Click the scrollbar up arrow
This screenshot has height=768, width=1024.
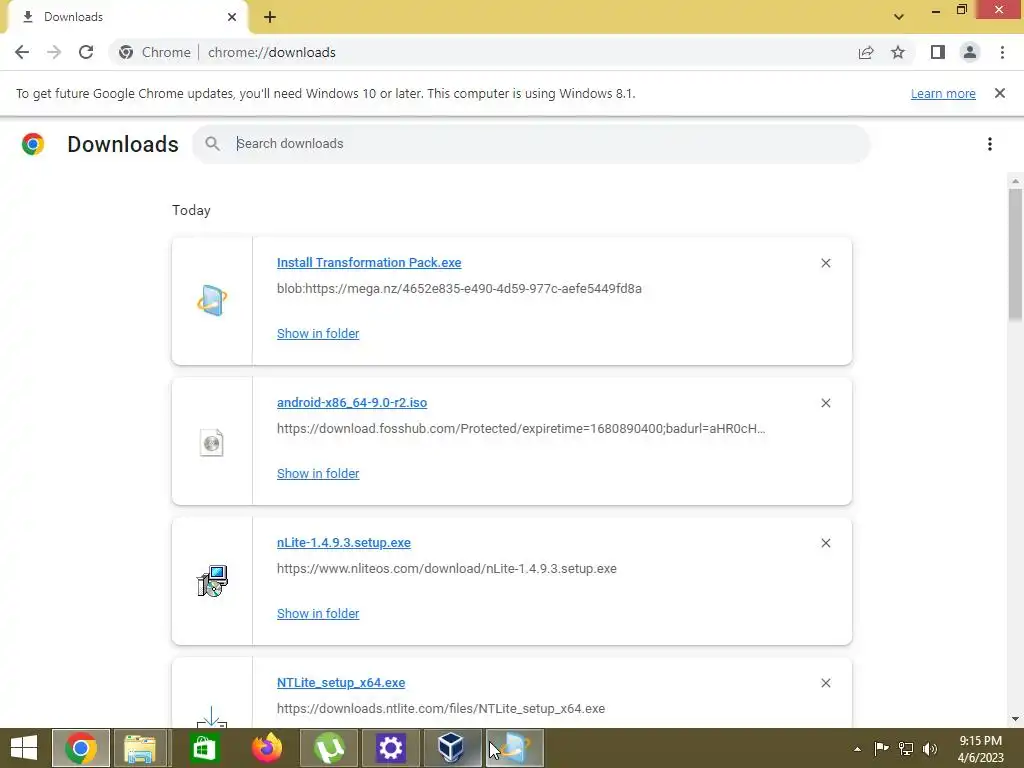1015,181
